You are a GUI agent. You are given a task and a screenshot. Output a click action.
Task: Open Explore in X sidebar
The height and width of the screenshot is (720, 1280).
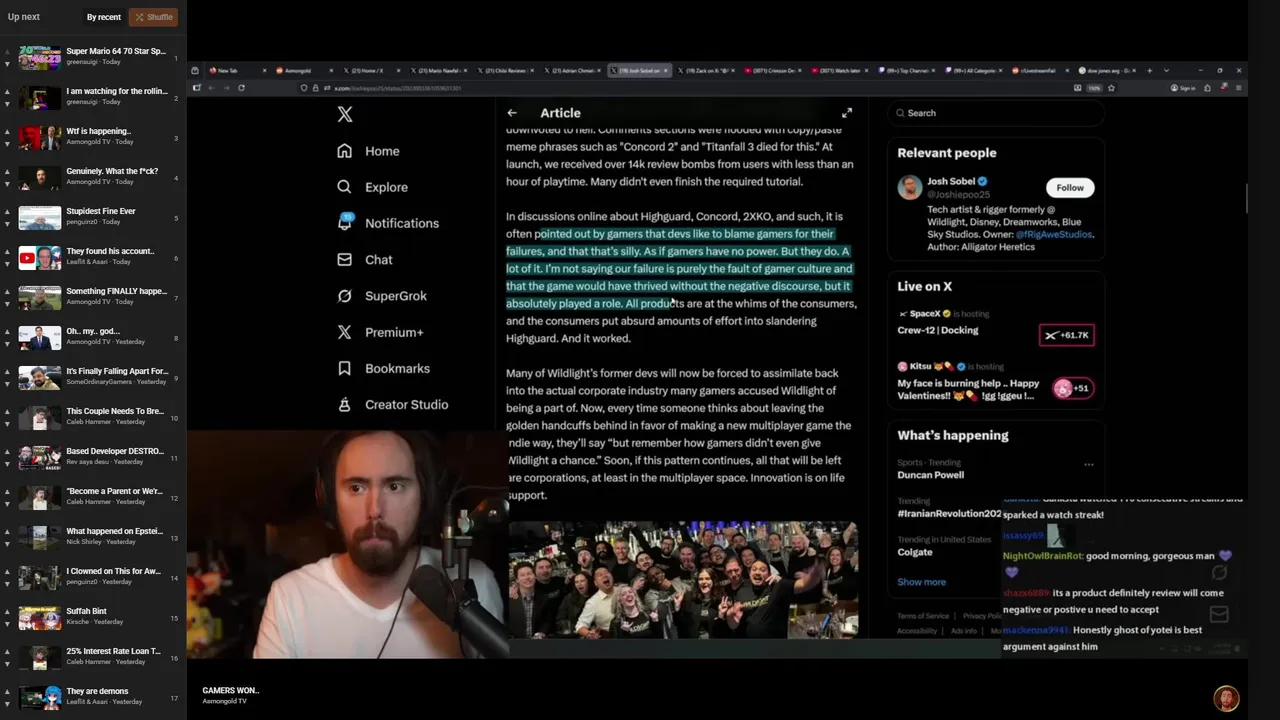pos(372,187)
